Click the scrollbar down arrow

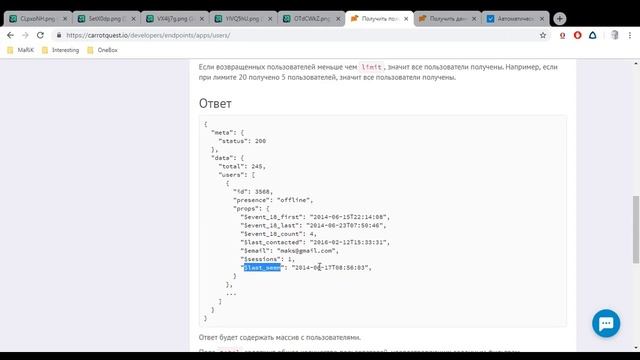click(636, 348)
